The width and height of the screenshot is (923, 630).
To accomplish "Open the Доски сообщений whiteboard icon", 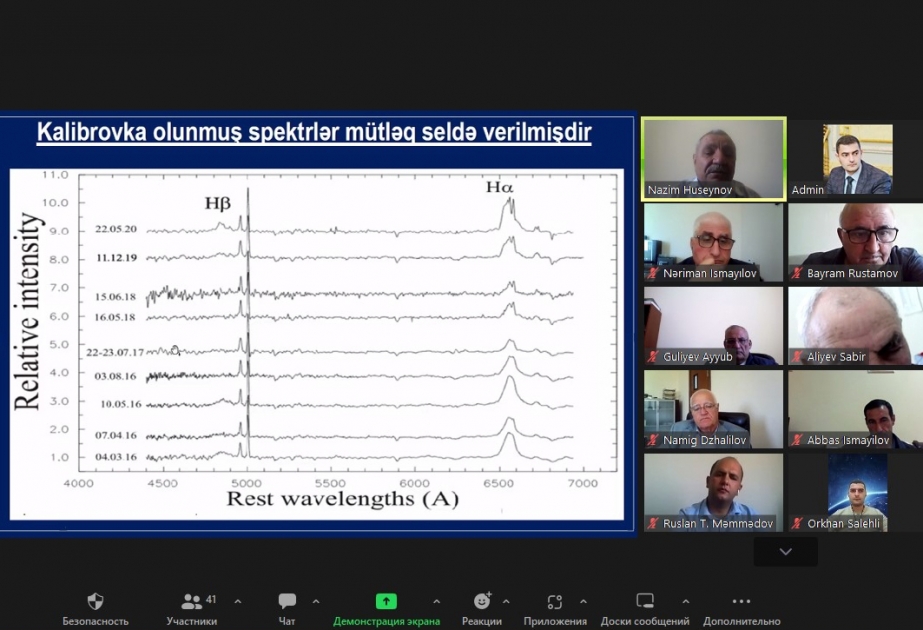I will coord(645,601).
